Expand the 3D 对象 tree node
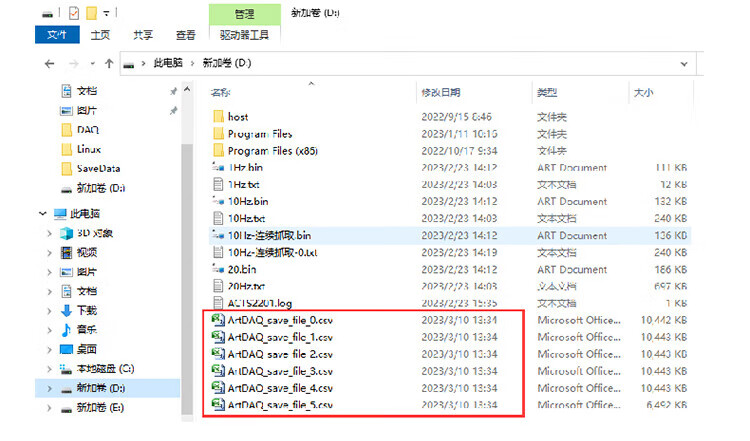The width and height of the screenshot is (750, 441). (x=49, y=233)
